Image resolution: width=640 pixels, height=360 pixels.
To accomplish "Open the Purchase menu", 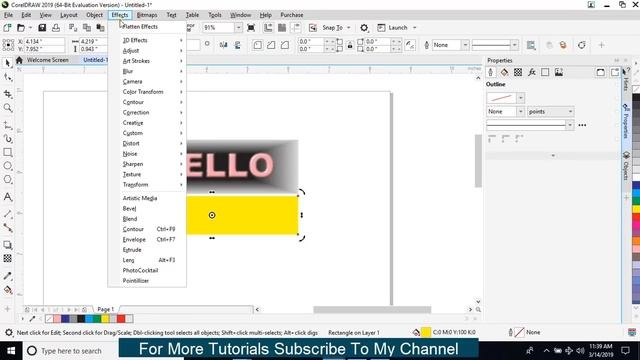I will point(292,15).
